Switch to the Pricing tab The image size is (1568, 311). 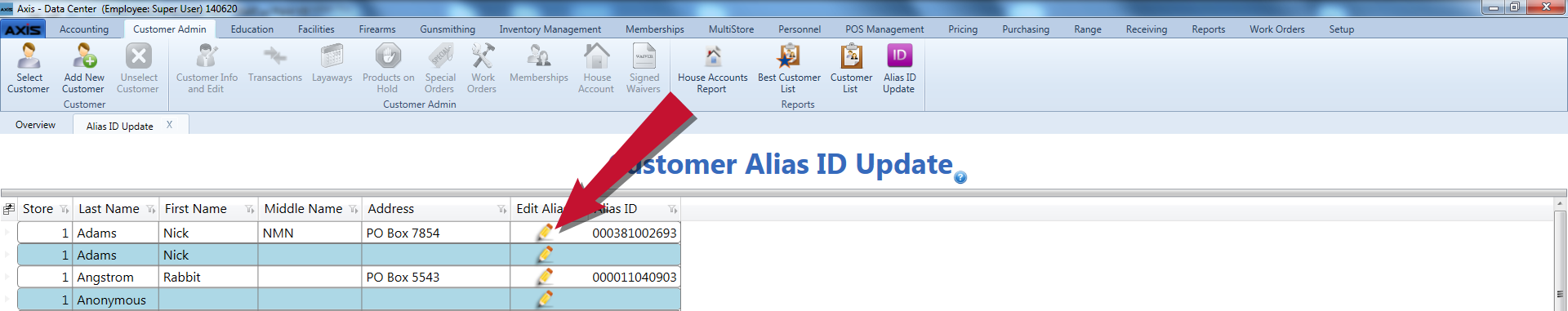click(963, 29)
